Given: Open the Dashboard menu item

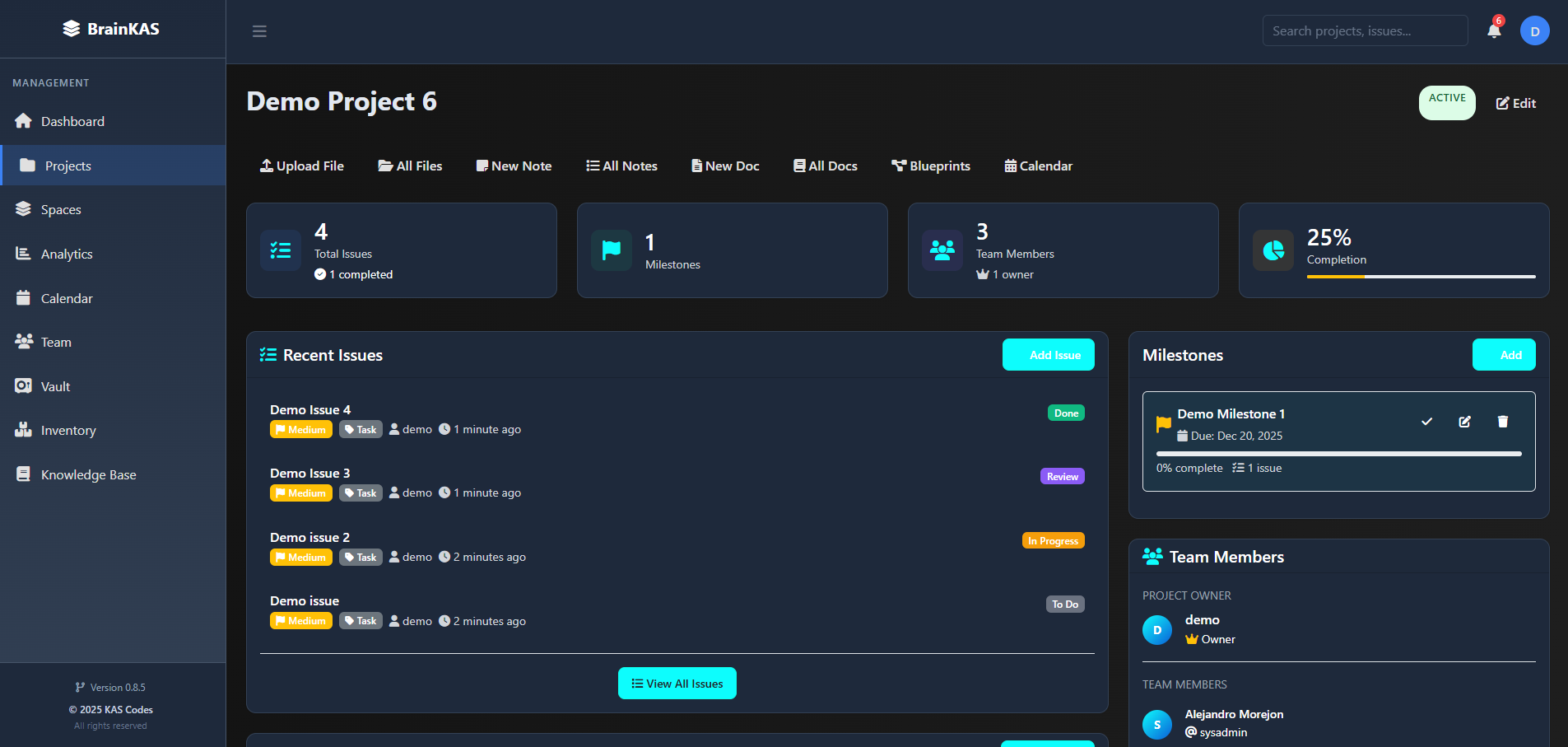Looking at the screenshot, I should point(72,122).
